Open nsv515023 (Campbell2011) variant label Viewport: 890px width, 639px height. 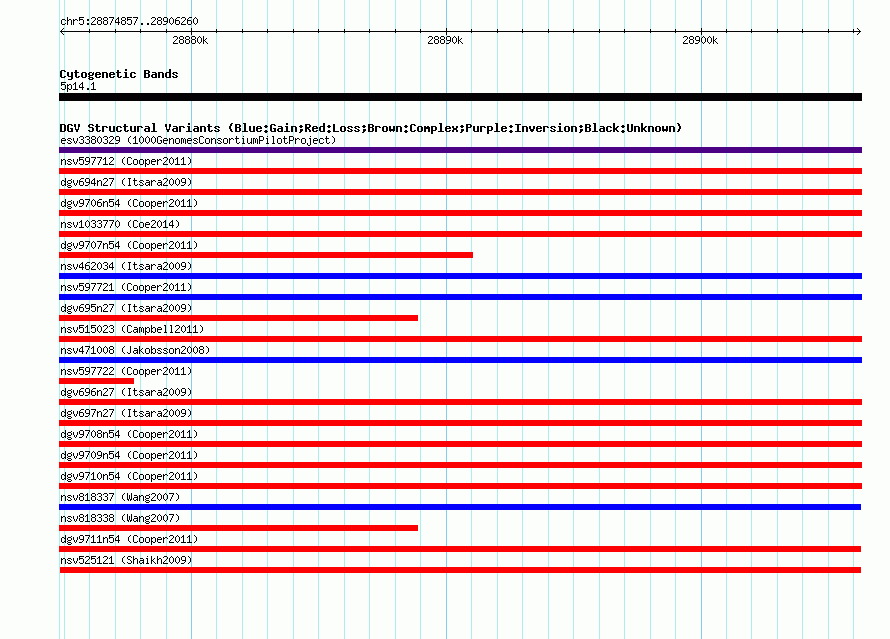point(132,329)
